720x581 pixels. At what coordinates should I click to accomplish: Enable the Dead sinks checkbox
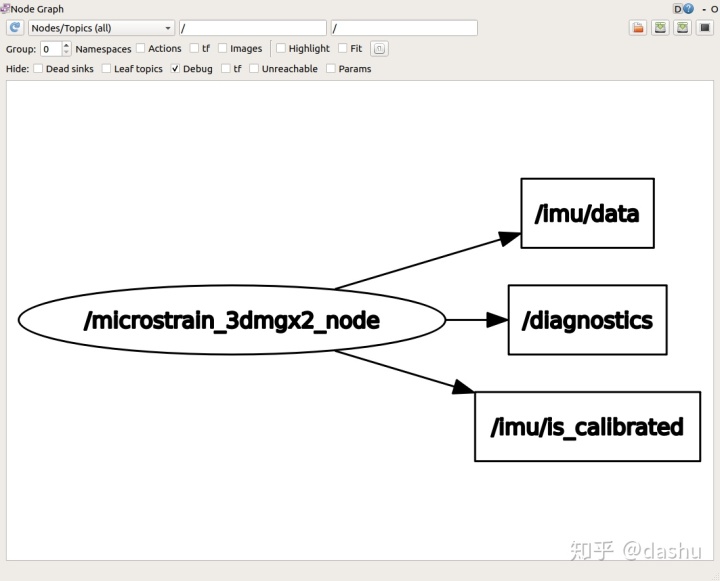[x=38, y=68]
